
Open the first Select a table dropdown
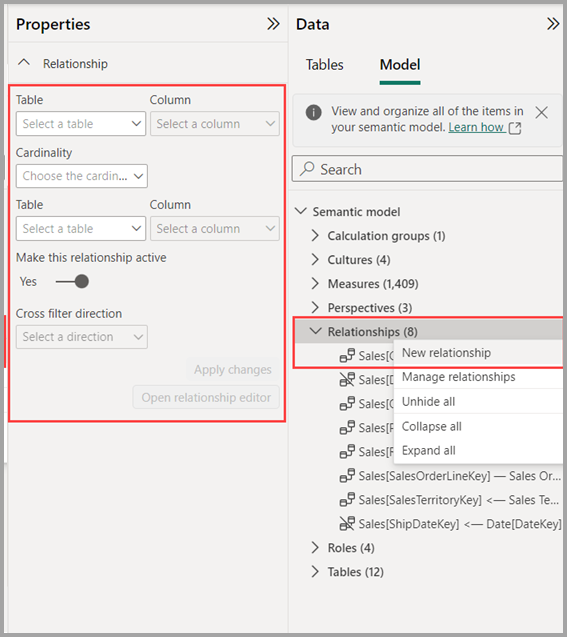tap(81, 124)
